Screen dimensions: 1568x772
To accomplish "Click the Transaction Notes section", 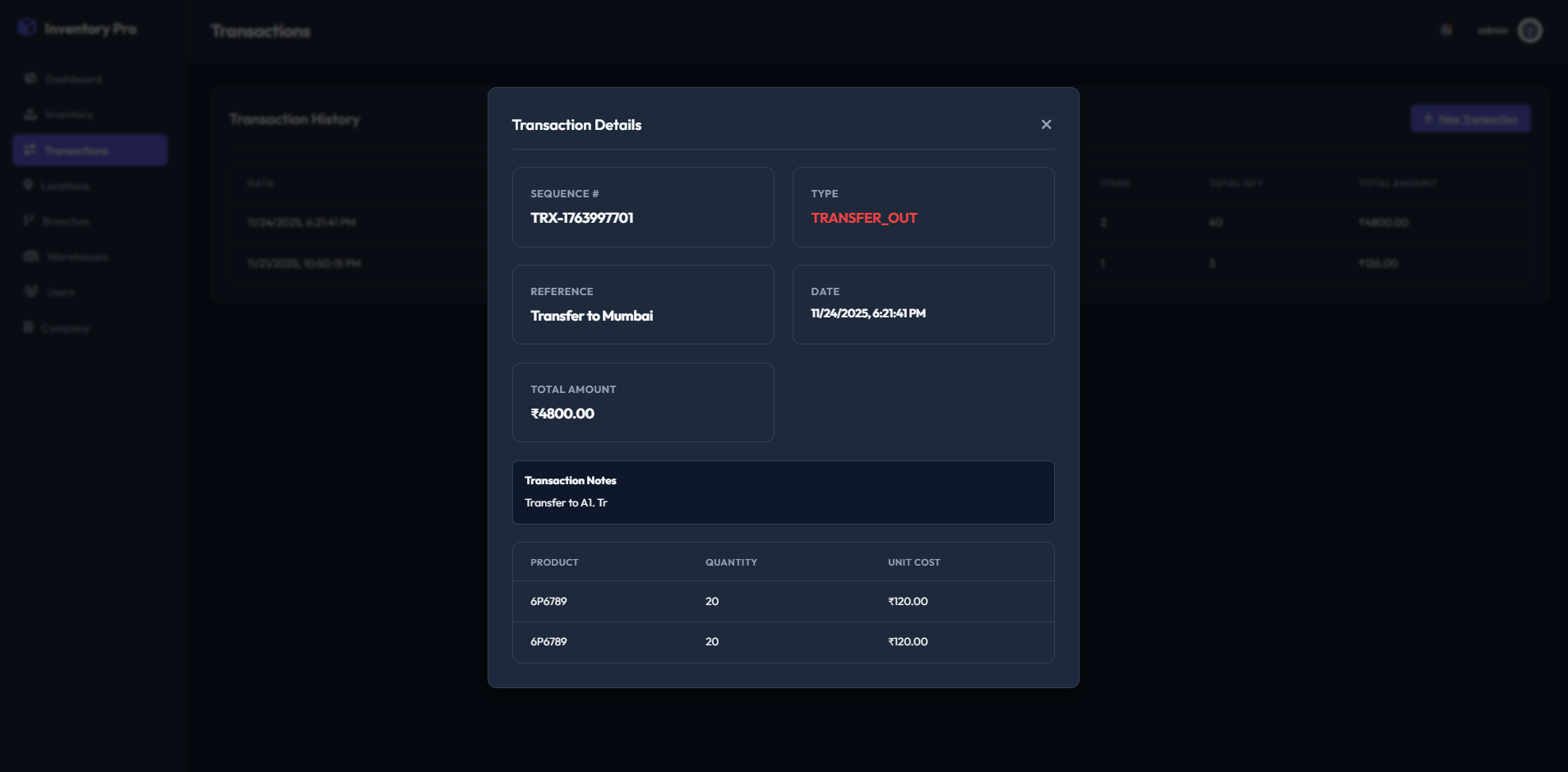I will (x=783, y=492).
